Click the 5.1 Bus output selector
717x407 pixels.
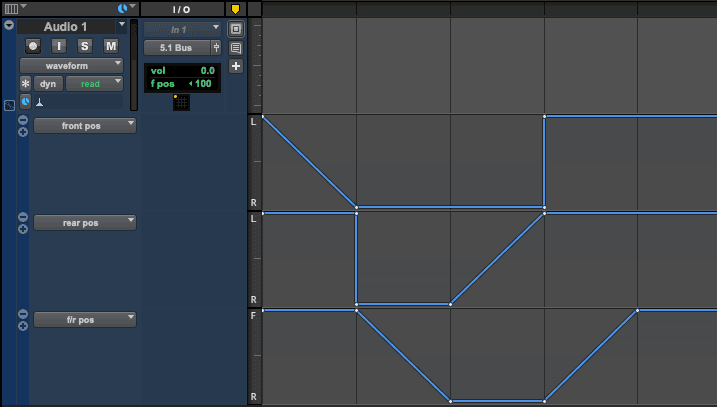[x=175, y=47]
